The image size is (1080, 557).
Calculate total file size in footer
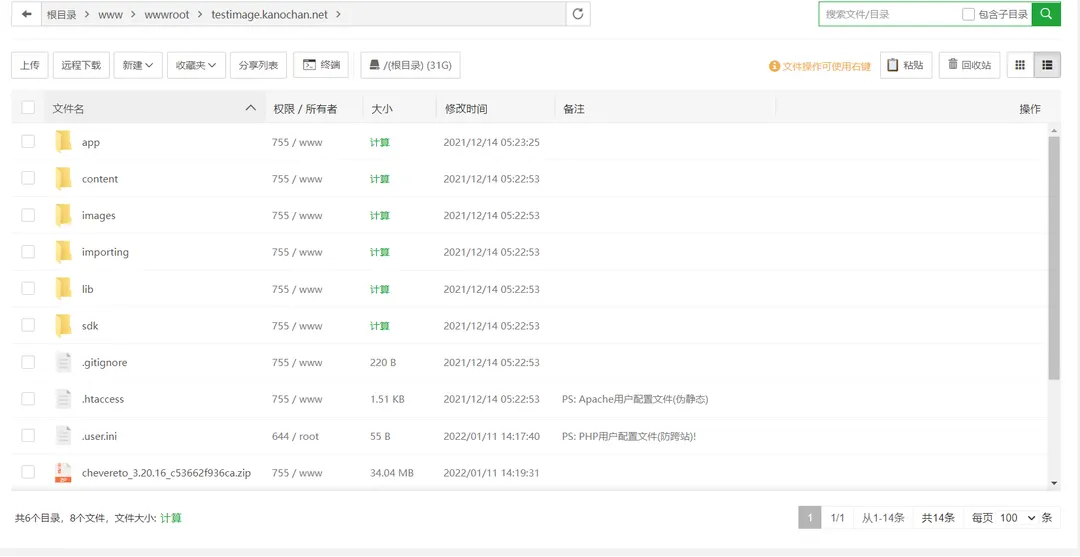pyautogui.click(x=171, y=518)
